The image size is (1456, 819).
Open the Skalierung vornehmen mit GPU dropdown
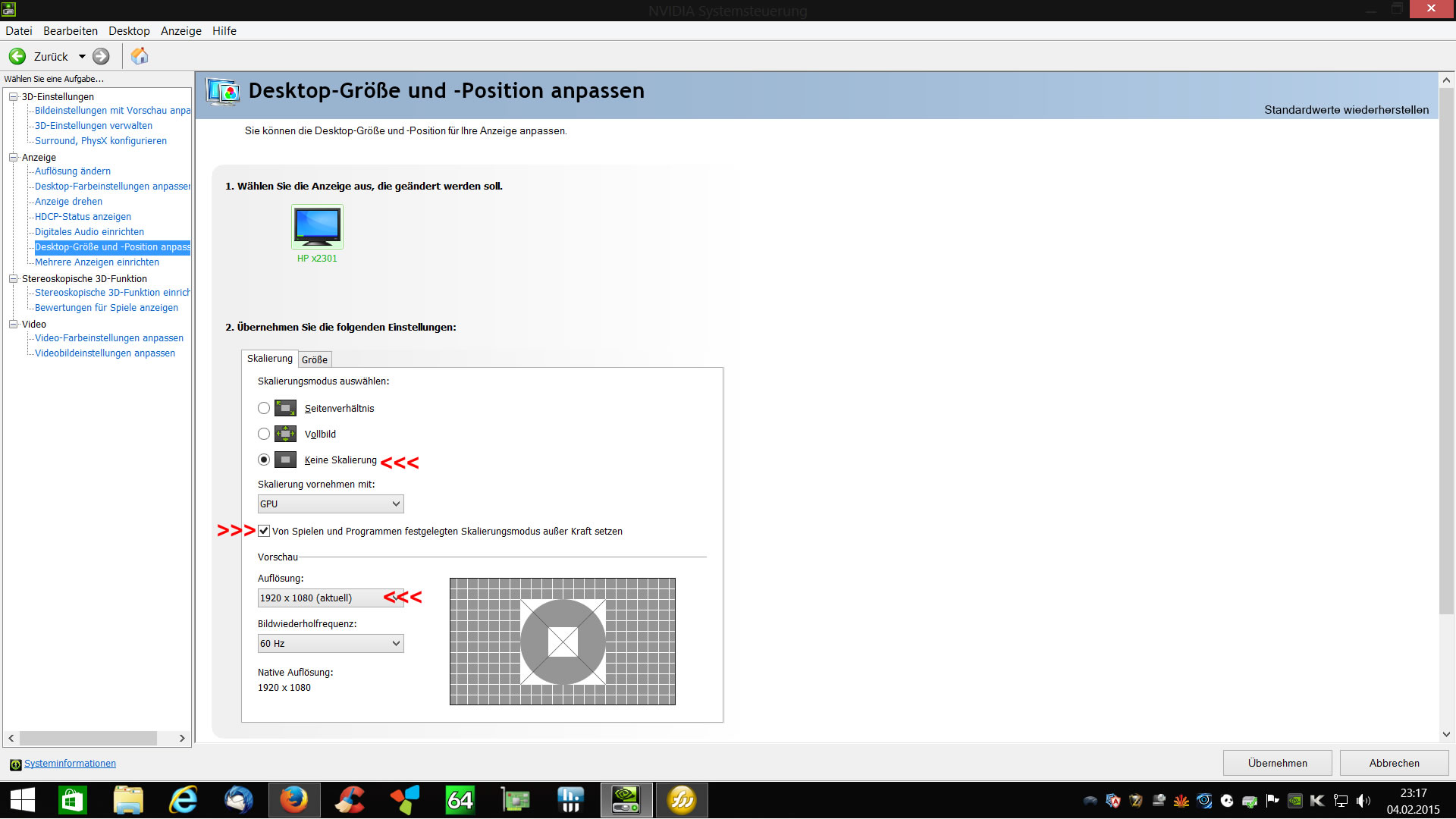(x=331, y=504)
